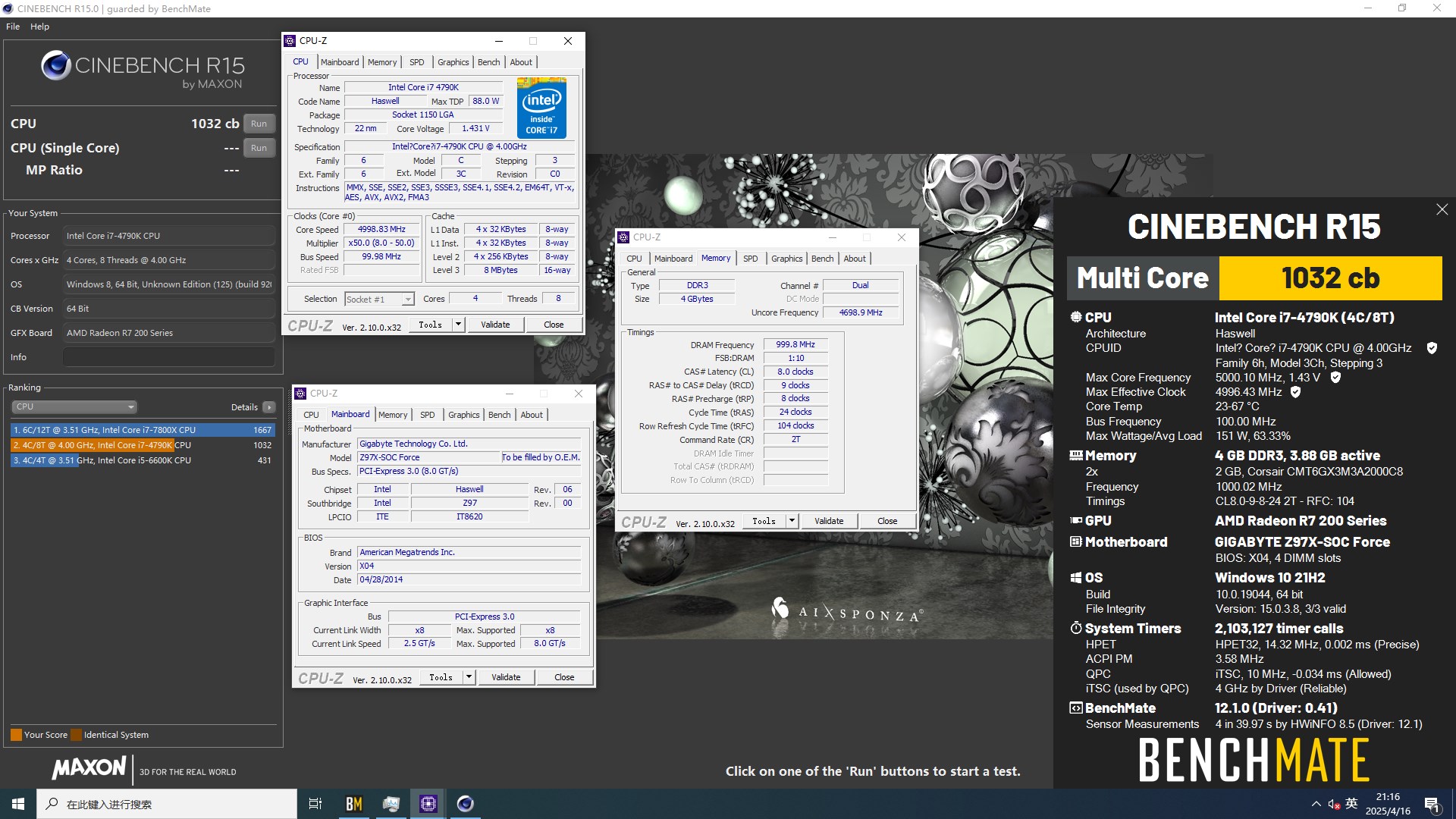Open SPD tab in Memory CPU-Z window
This screenshot has width=1456, height=819.
(751, 259)
